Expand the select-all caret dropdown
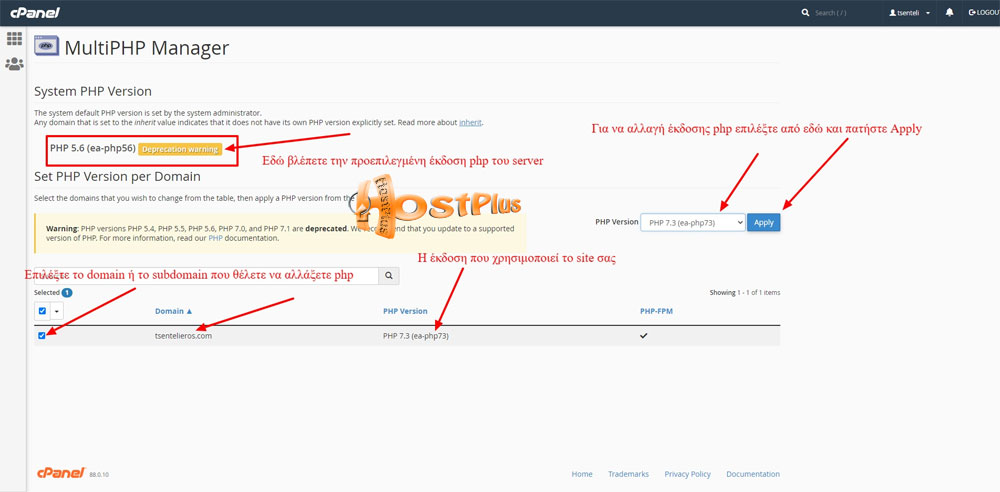1000x492 pixels. tap(57, 311)
